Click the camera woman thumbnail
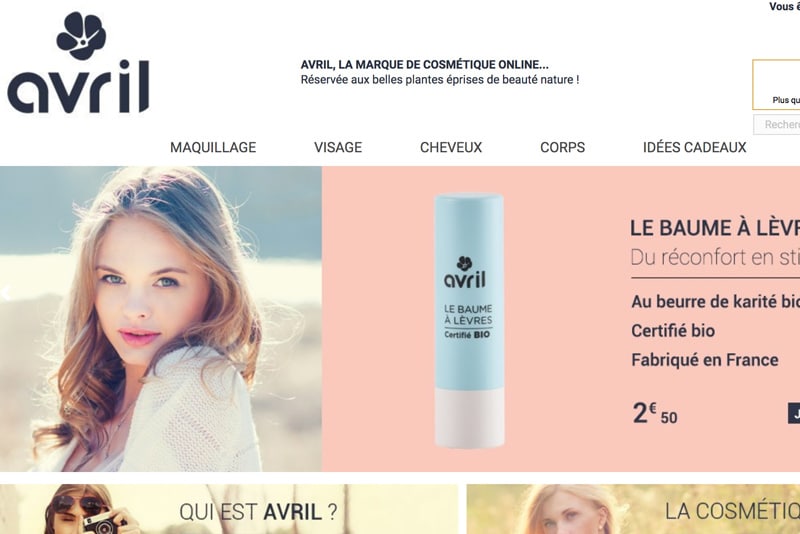Viewport: 800px width, 534px height. [89, 509]
